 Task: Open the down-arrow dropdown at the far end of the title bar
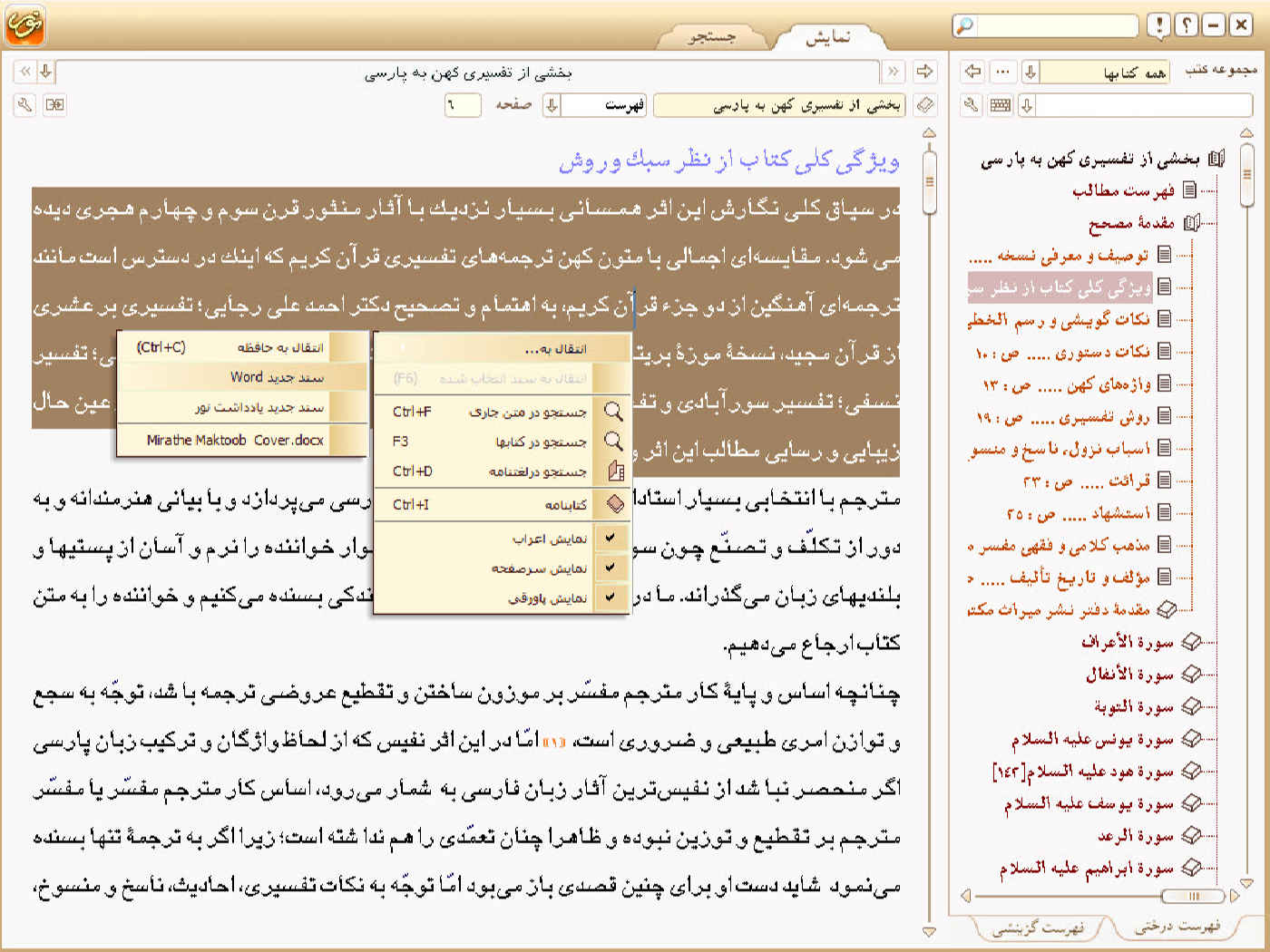tap(45, 71)
